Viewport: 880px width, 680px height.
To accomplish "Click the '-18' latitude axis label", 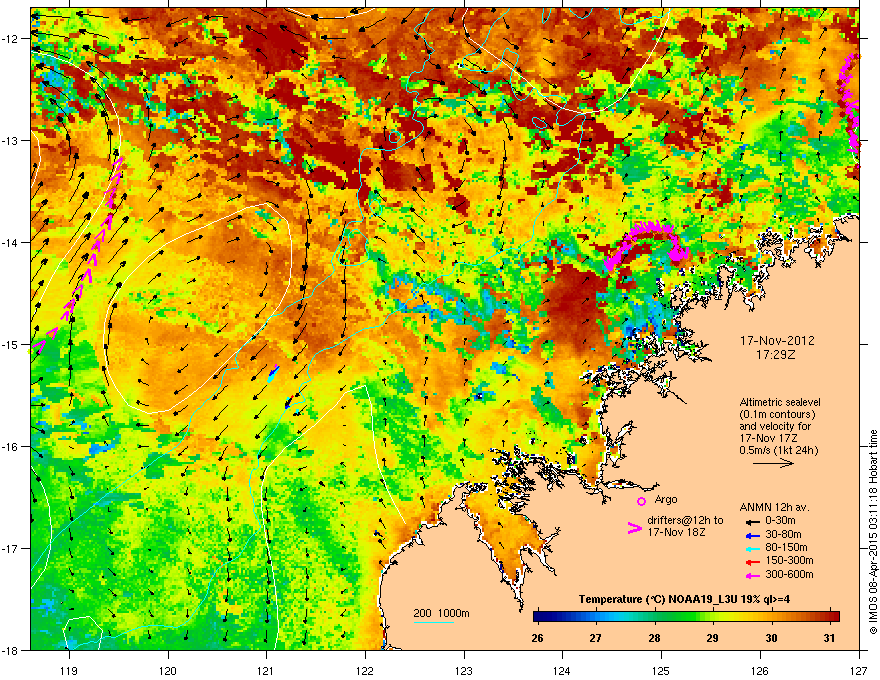I will pyautogui.click(x=10, y=650).
